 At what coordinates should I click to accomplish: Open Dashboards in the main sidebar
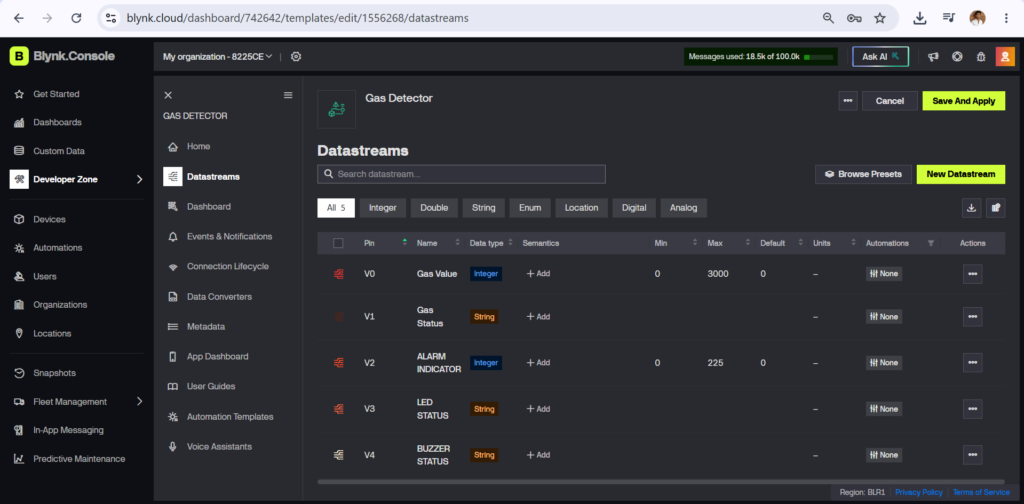(48, 122)
